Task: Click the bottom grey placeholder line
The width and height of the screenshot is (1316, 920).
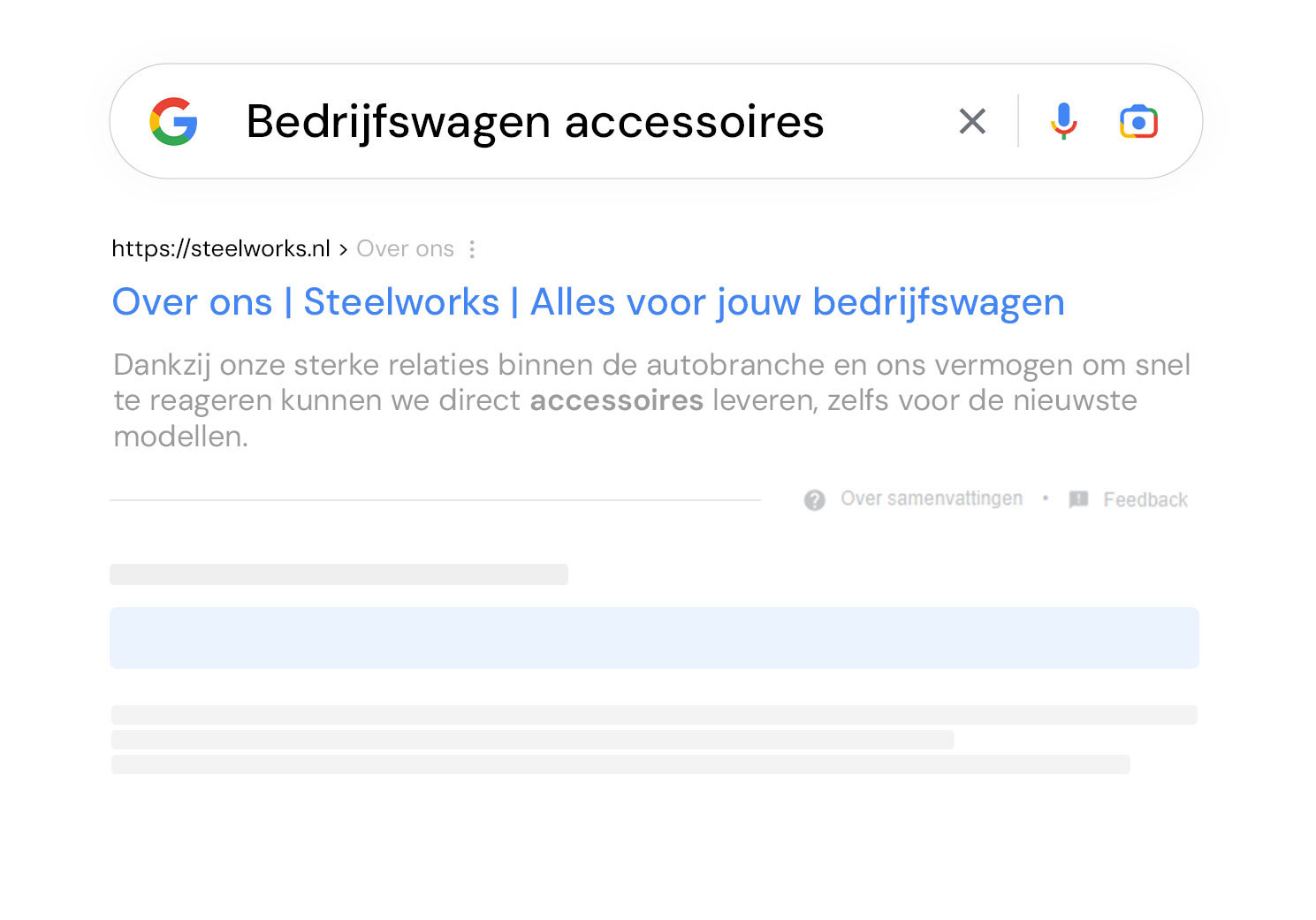Action: tap(620, 764)
